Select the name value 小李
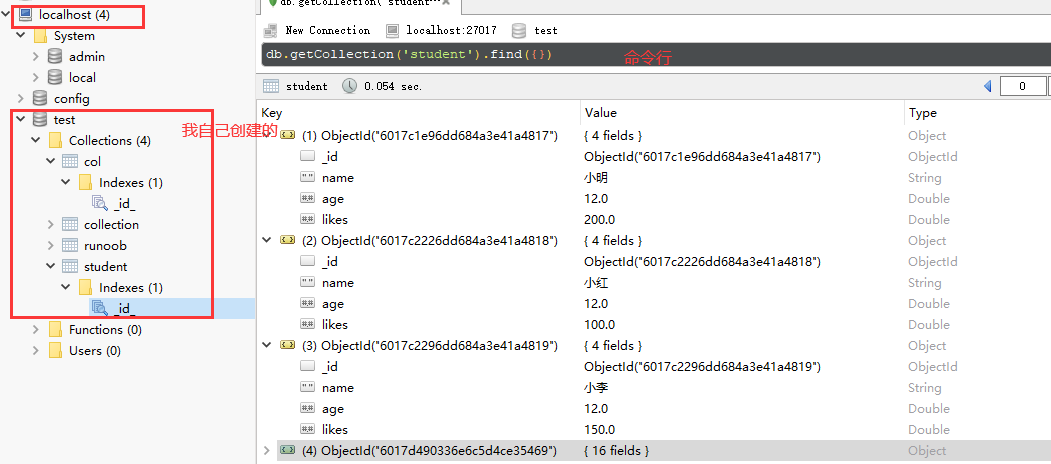Screen dimensions: 1051x464 coord(596,388)
